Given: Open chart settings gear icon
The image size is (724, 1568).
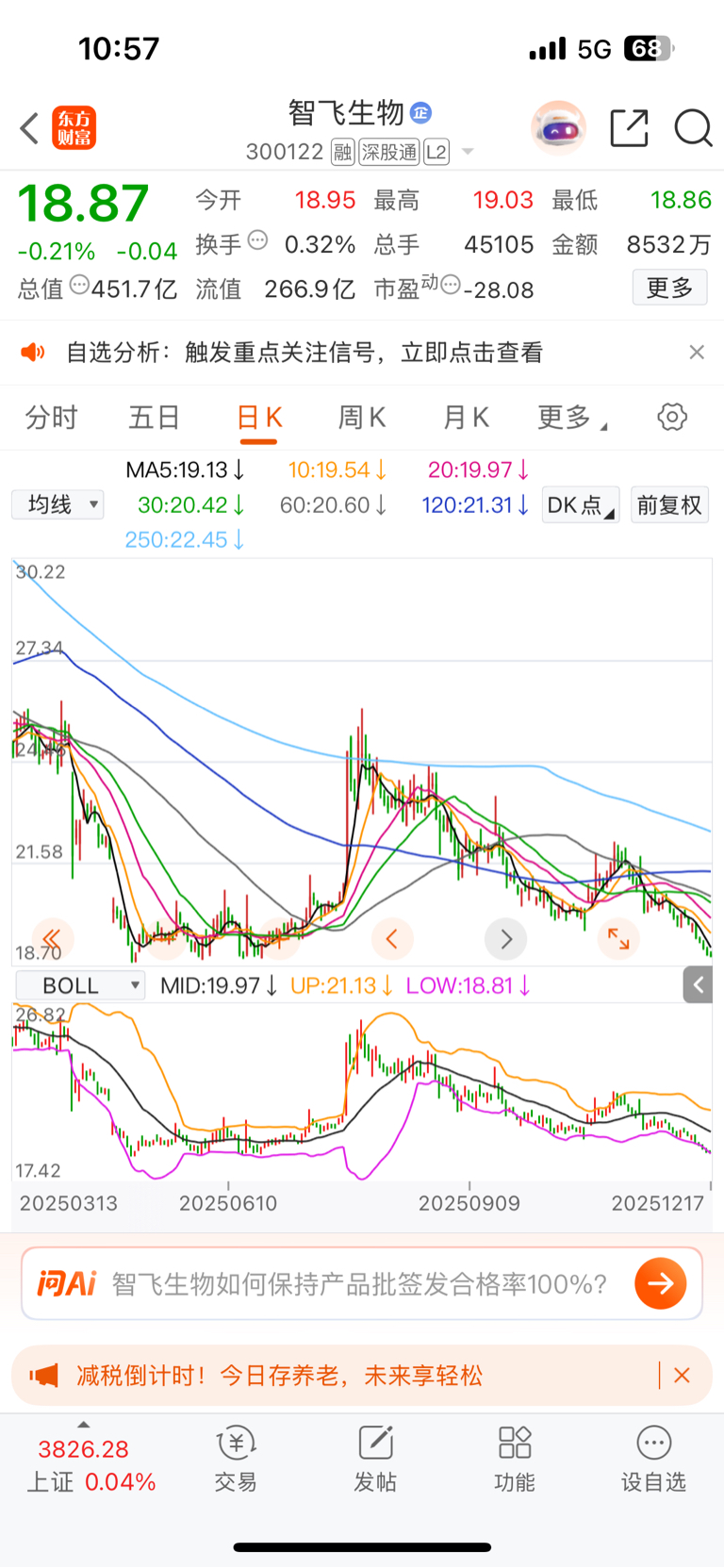Looking at the screenshot, I should coord(672,417).
